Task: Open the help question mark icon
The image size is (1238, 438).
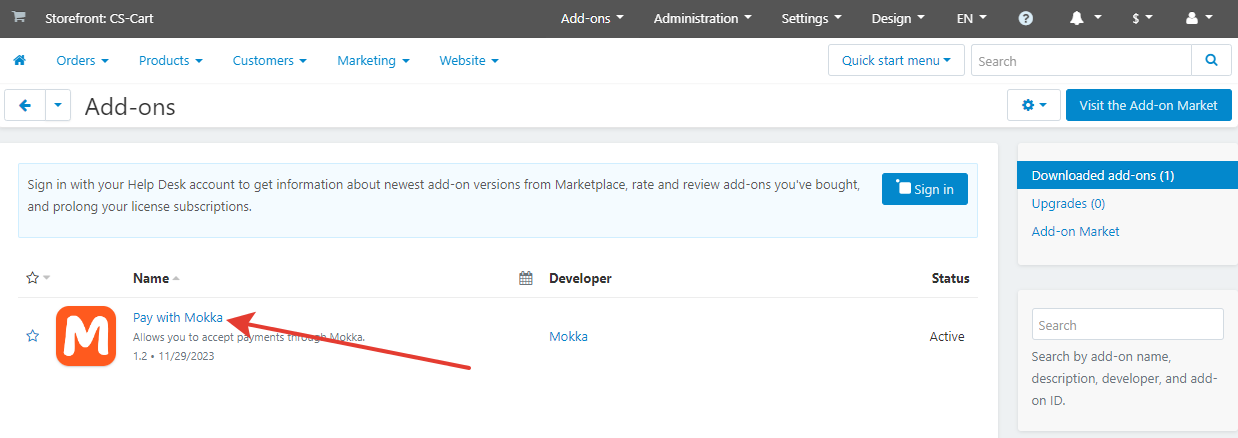Action: (x=1026, y=19)
